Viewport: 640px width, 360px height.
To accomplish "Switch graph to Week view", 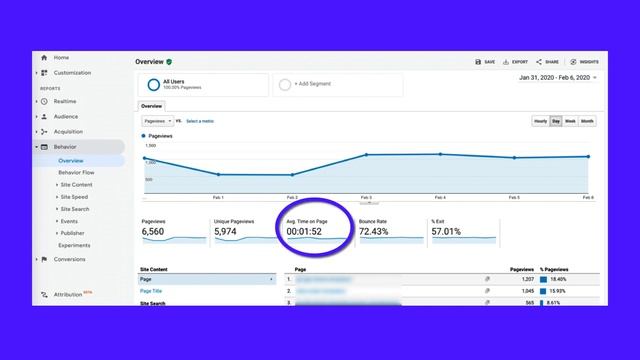I will coord(570,121).
